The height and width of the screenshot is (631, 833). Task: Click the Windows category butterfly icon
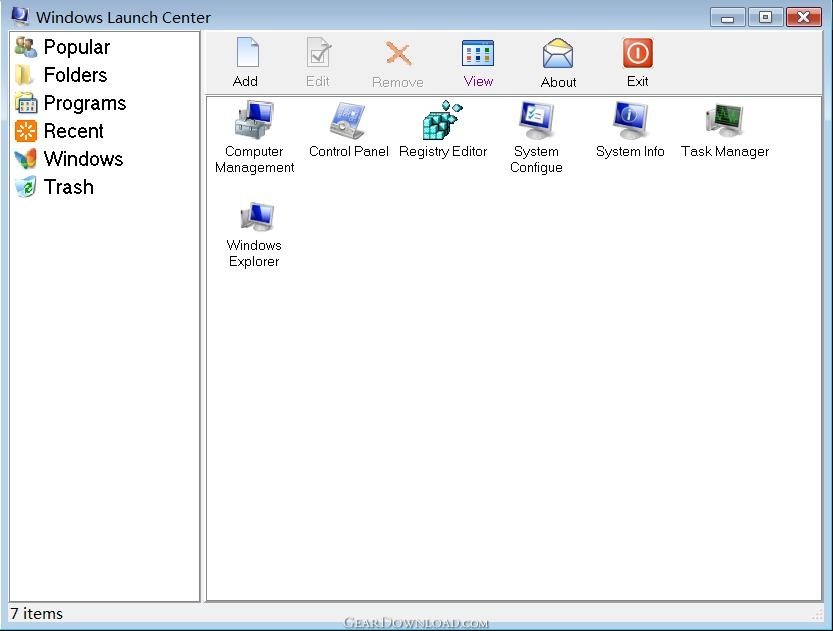26,159
